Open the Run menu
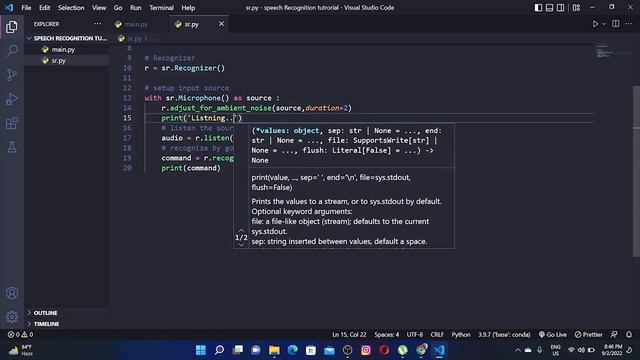This screenshot has width=640, height=360. (x=136, y=8)
